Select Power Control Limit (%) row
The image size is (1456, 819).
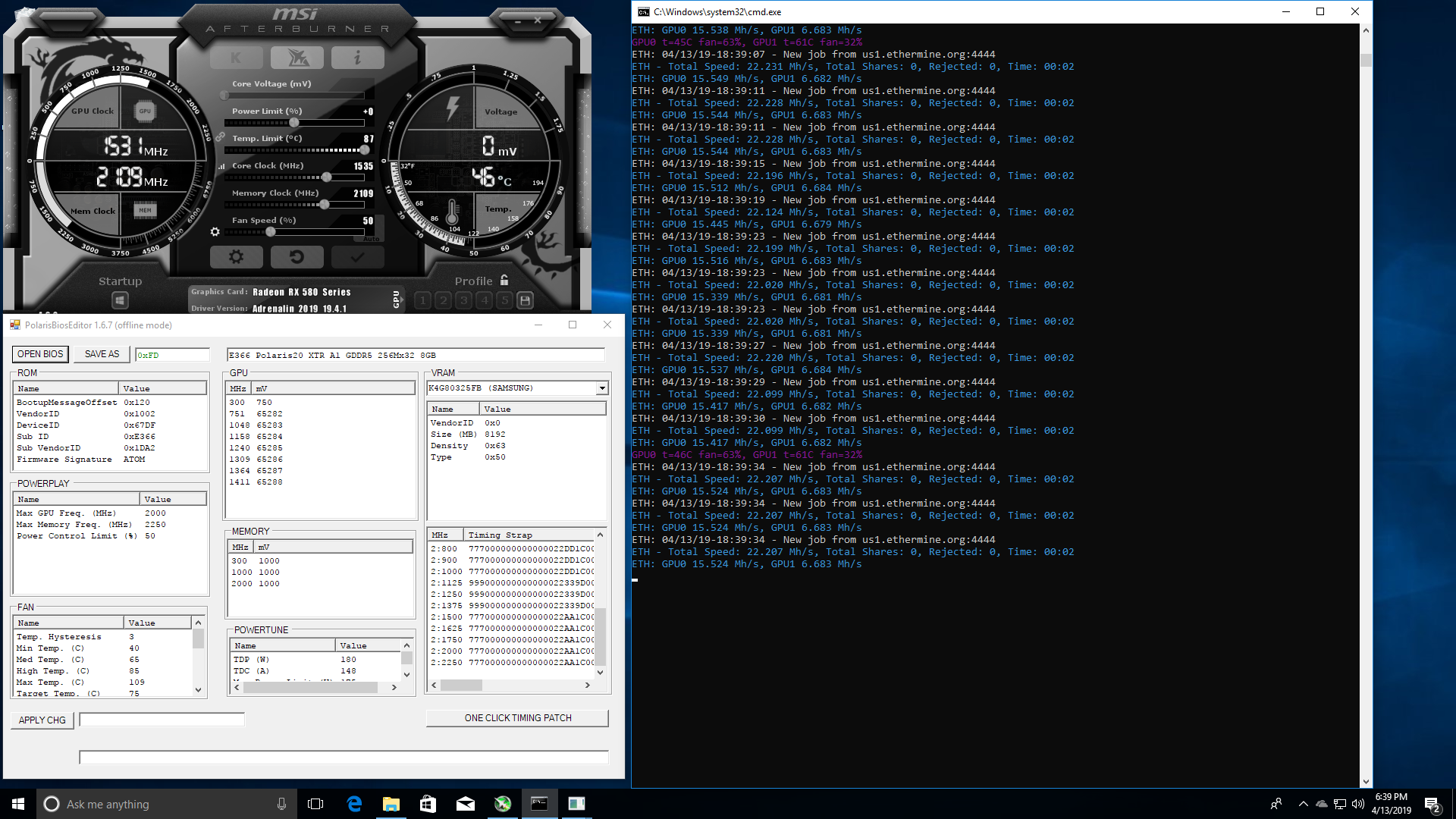coord(110,536)
